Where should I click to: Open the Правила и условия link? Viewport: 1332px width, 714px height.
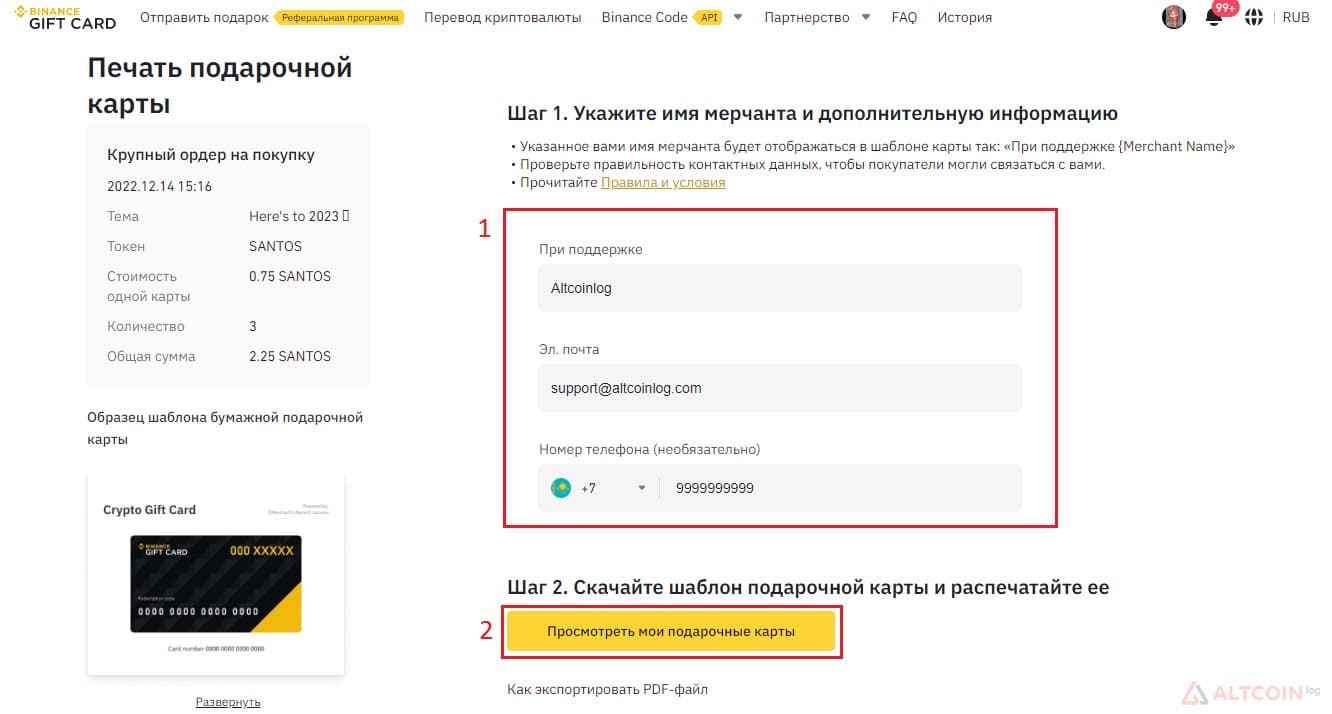coord(663,182)
